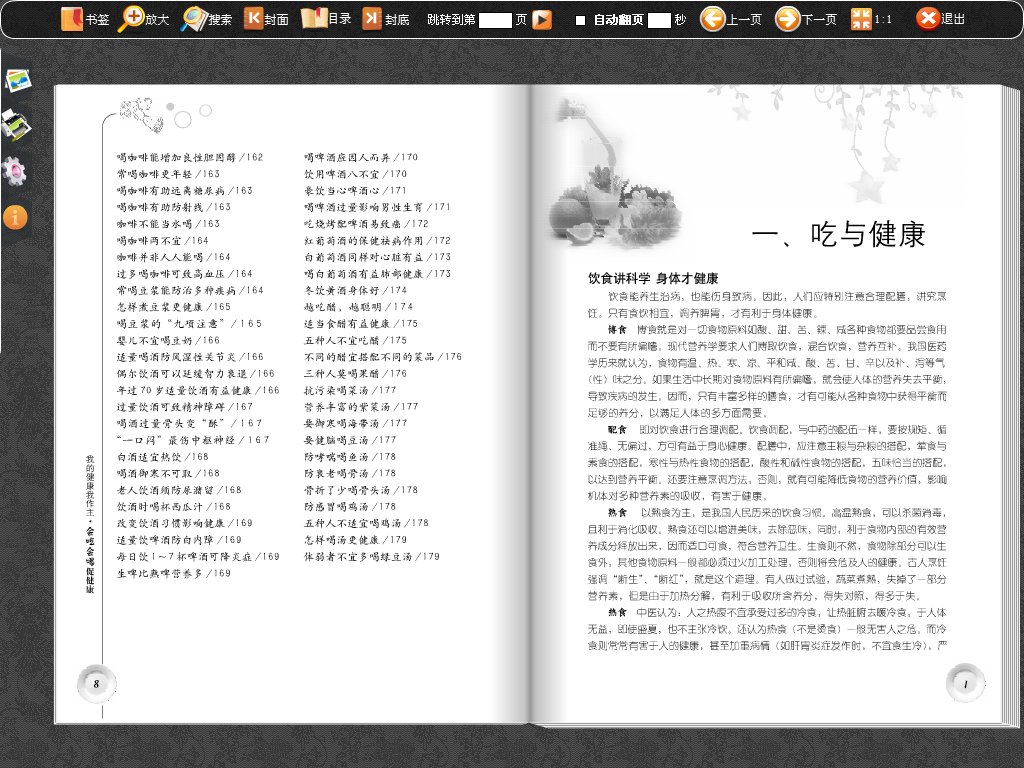The image size is (1024, 768).
Task: Open the picture icon in left sidebar
Action: 18,80
